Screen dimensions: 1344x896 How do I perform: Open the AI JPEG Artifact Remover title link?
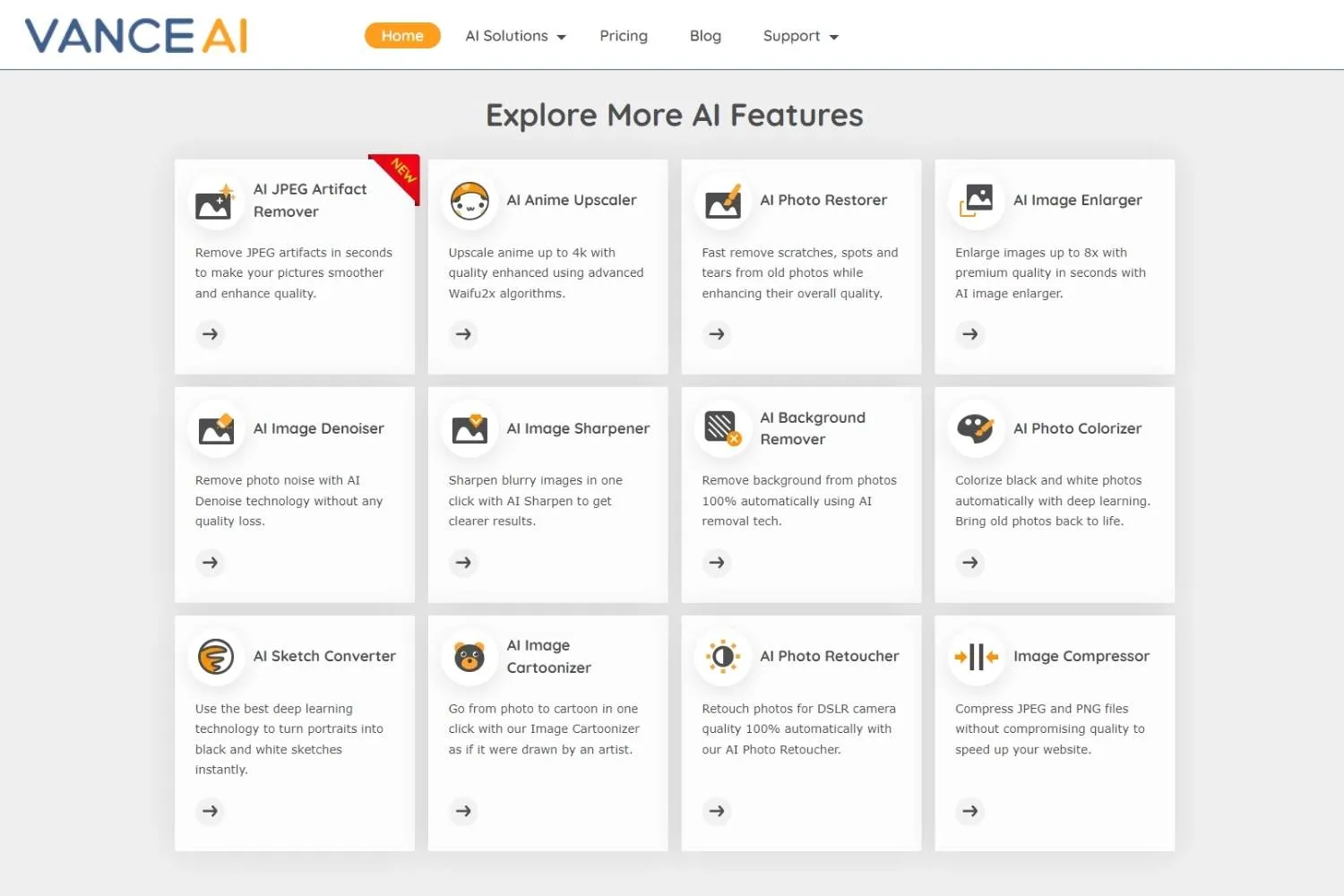click(310, 201)
